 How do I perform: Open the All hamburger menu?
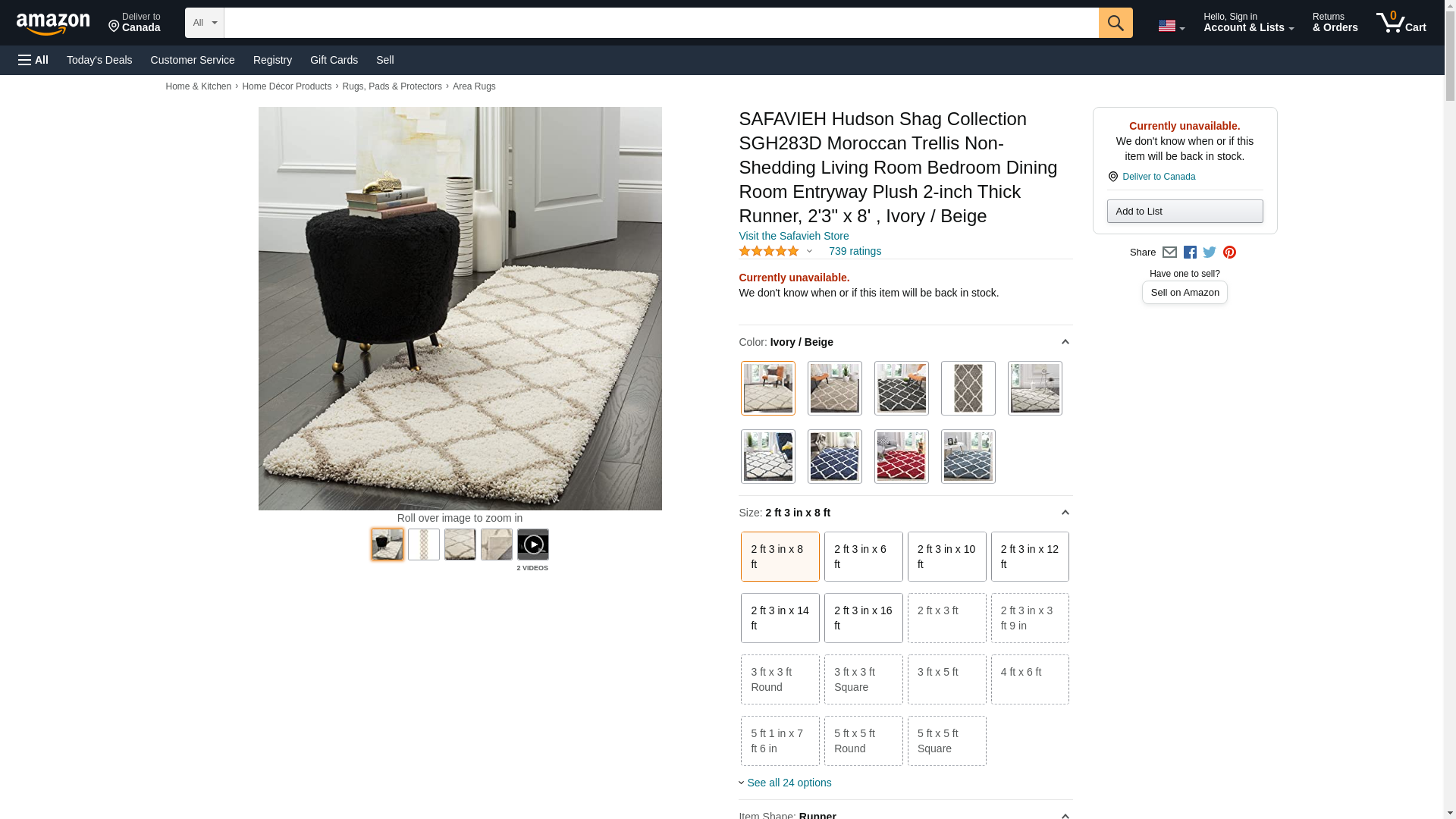coord(33,60)
